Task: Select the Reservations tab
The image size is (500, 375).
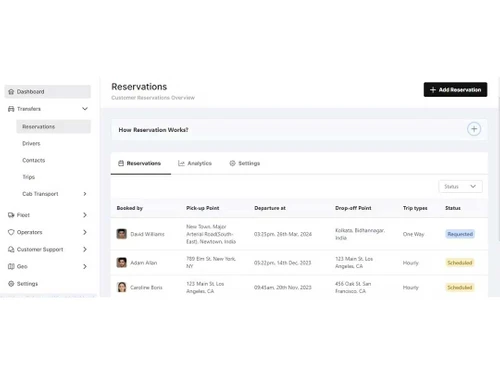Action: click(x=140, y=163)
